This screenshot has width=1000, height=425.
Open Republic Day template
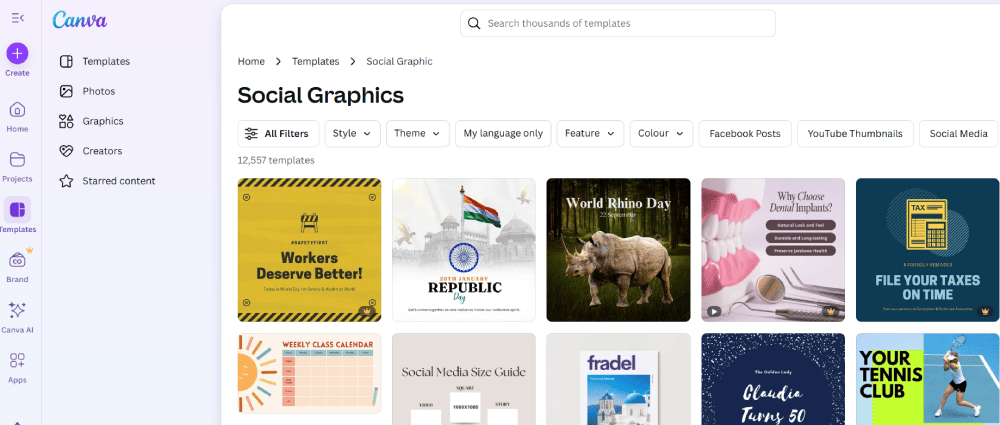tap(464, 250)
